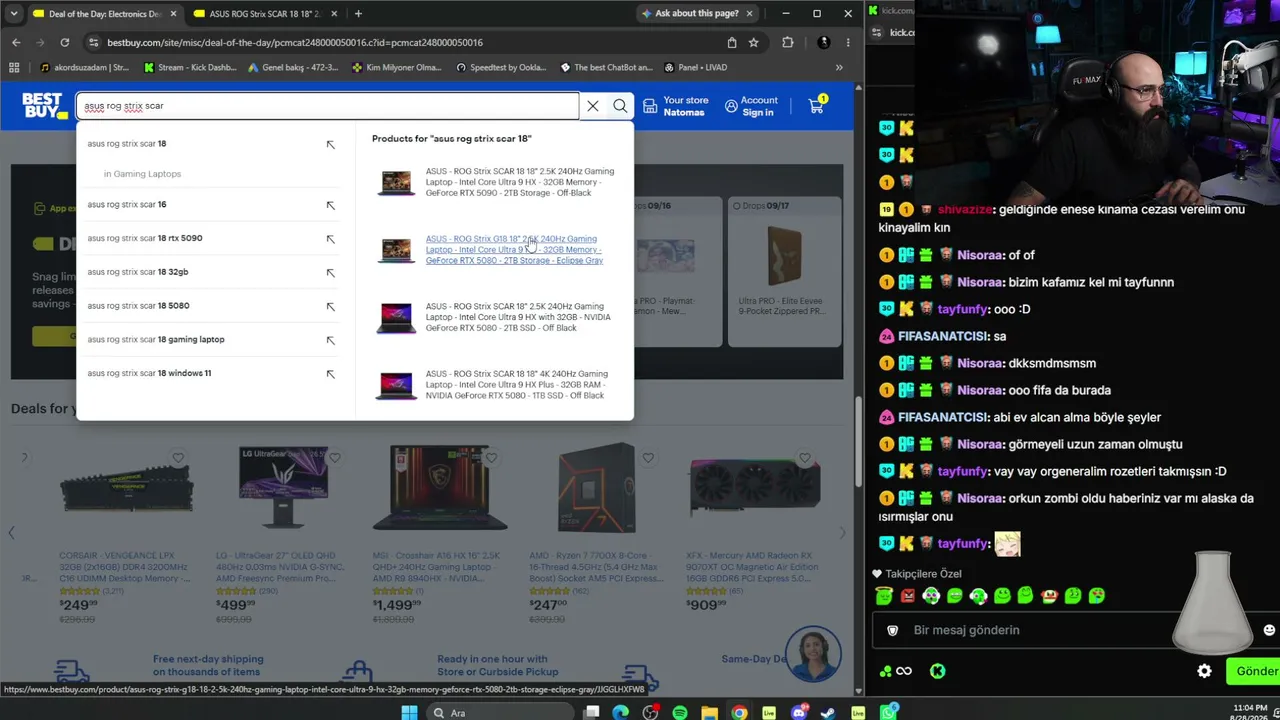The height and width of the screenshot is (720, 1280).
Task: Open Discord from the taskbar
Action: point(798,712)
